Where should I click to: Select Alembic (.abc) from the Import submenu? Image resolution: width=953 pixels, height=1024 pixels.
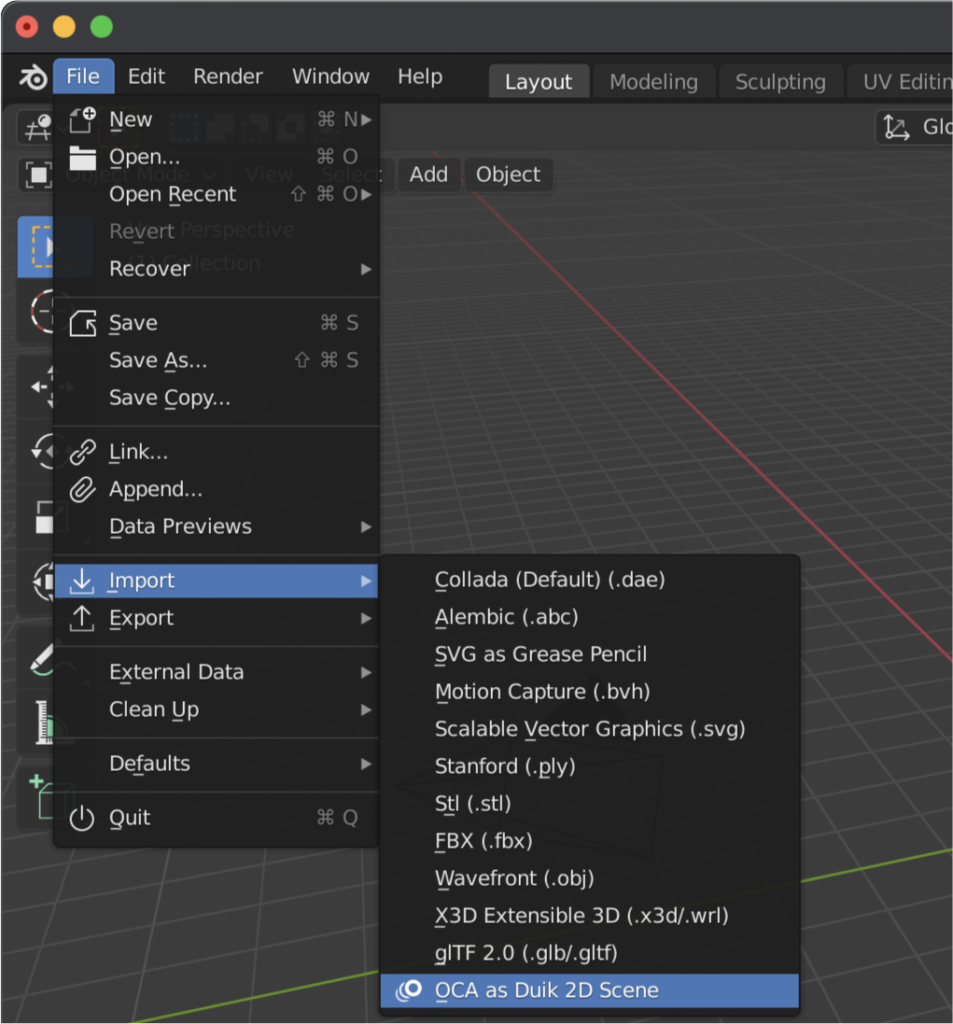pos(590,617)
